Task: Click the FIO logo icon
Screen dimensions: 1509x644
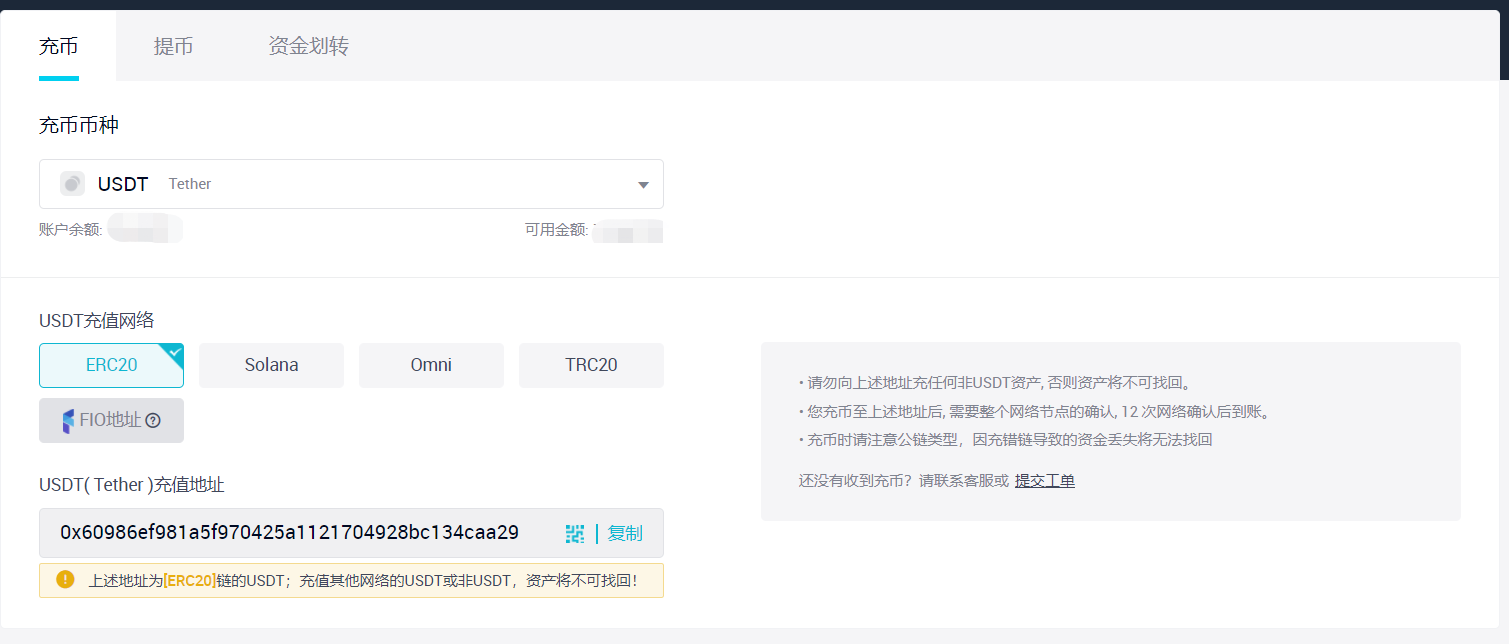Action: pyautogui.click(x=68, y=421)
